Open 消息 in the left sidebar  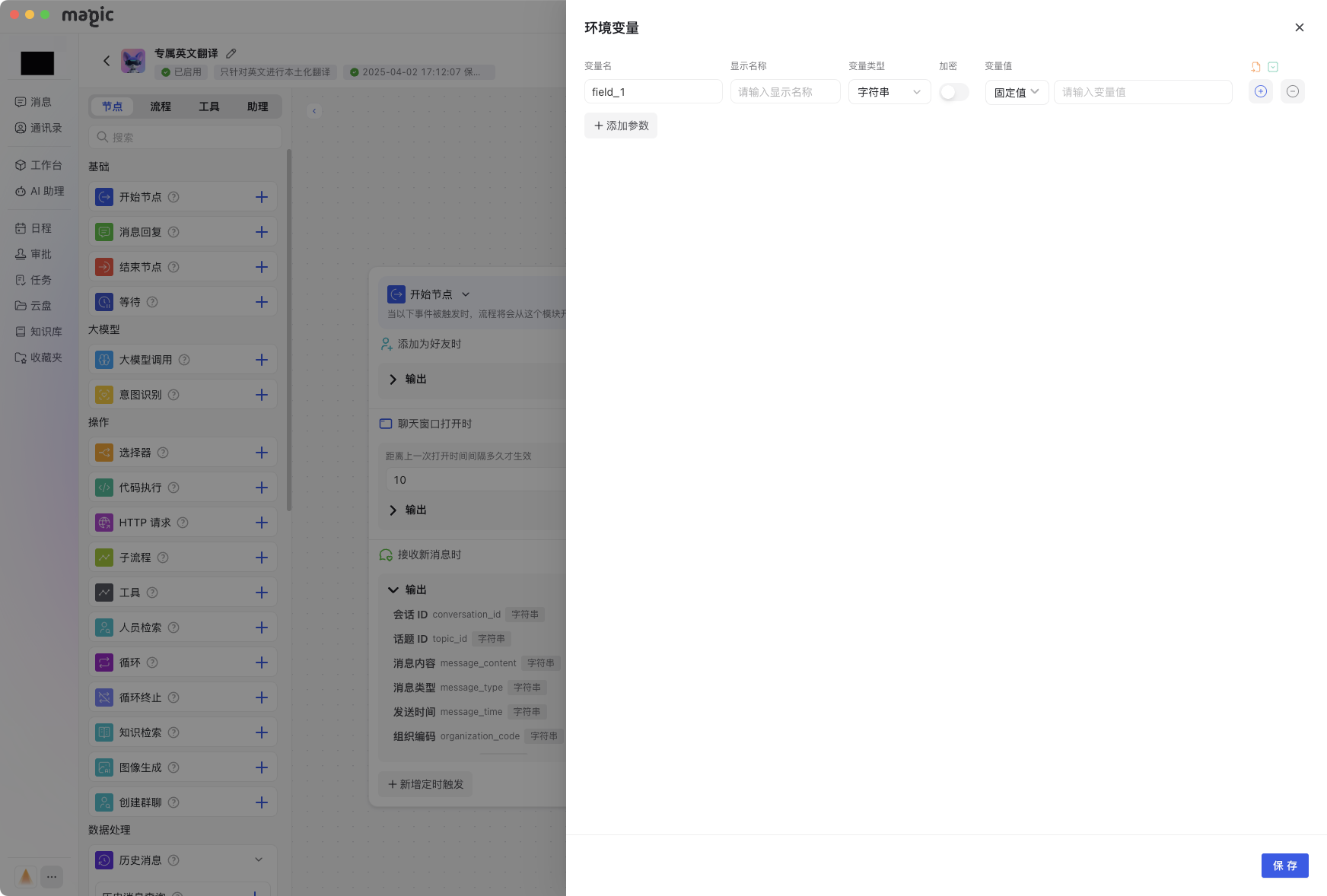point(33,102)
